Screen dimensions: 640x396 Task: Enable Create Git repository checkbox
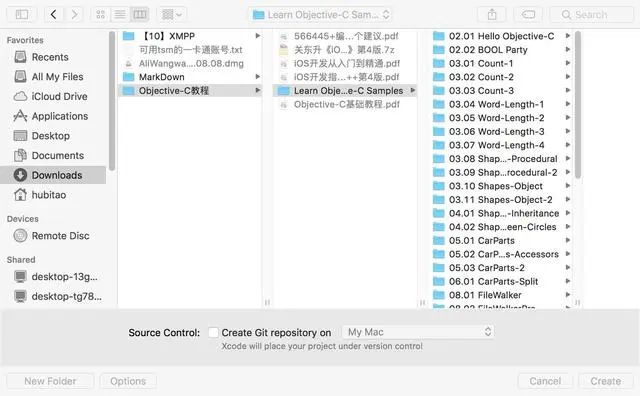[213, 332]
